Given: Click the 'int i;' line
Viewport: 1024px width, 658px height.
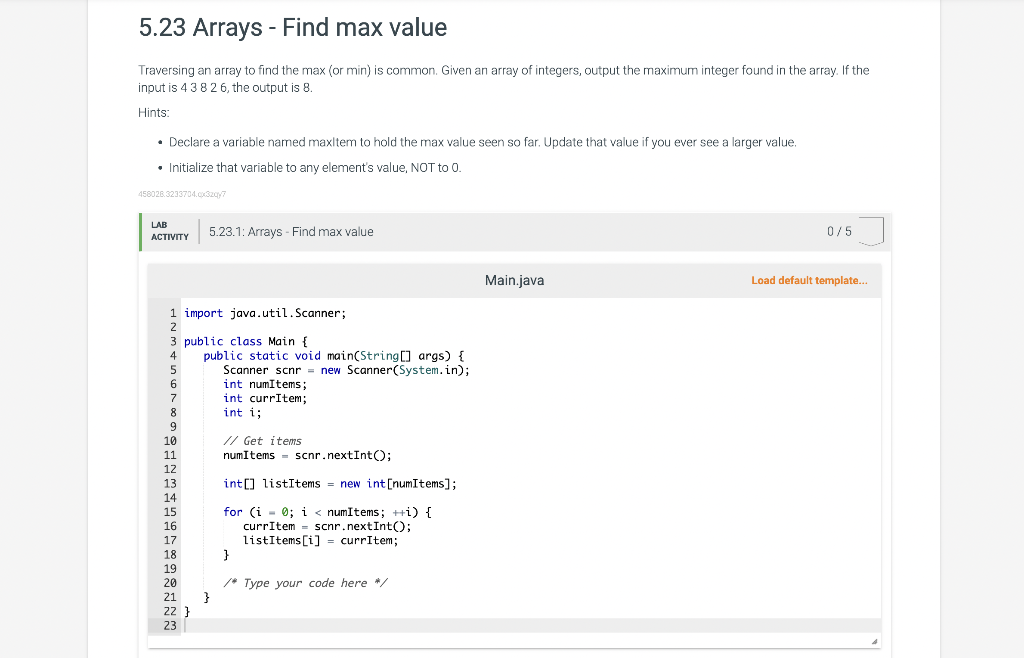Looking at the screenshot, I should tap(242, 413).
